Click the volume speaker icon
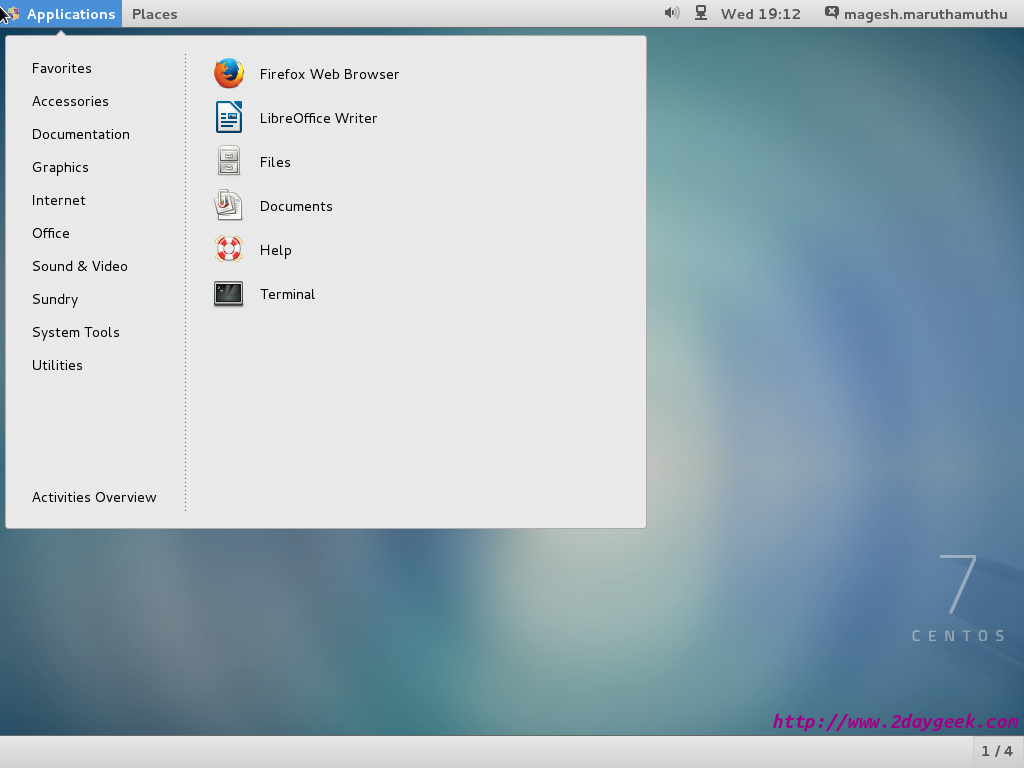This screenshot has width=1024, height=768. pyautogui.click(x=672, y=13)
